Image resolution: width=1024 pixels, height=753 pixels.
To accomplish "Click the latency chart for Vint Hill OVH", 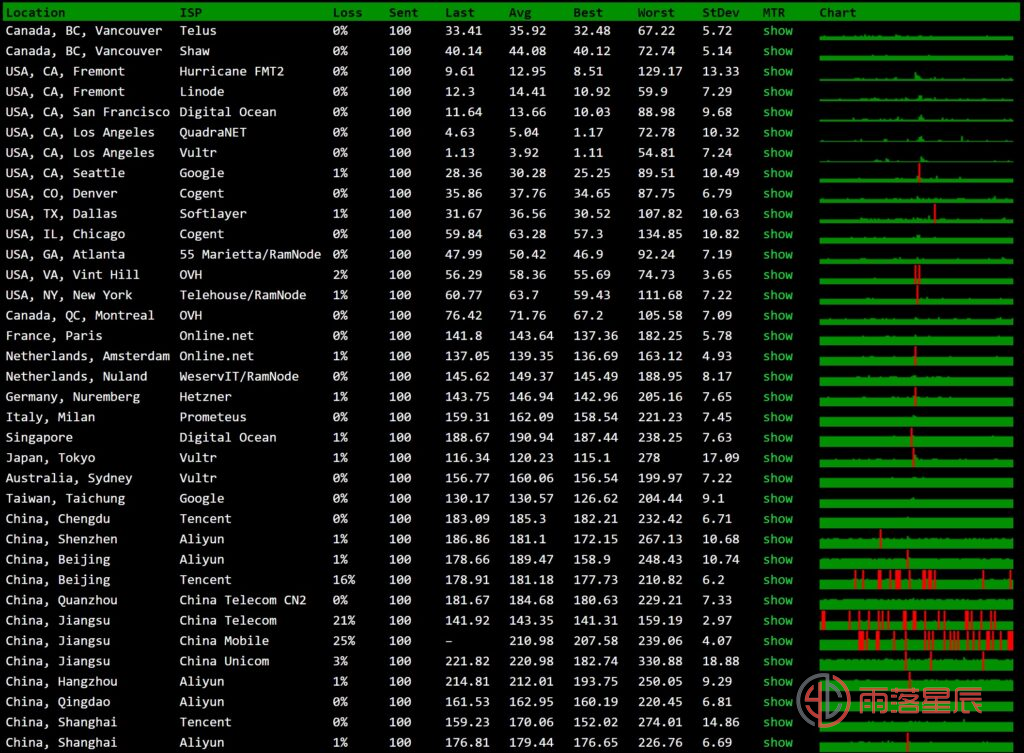I will click(x=916, y=274).
